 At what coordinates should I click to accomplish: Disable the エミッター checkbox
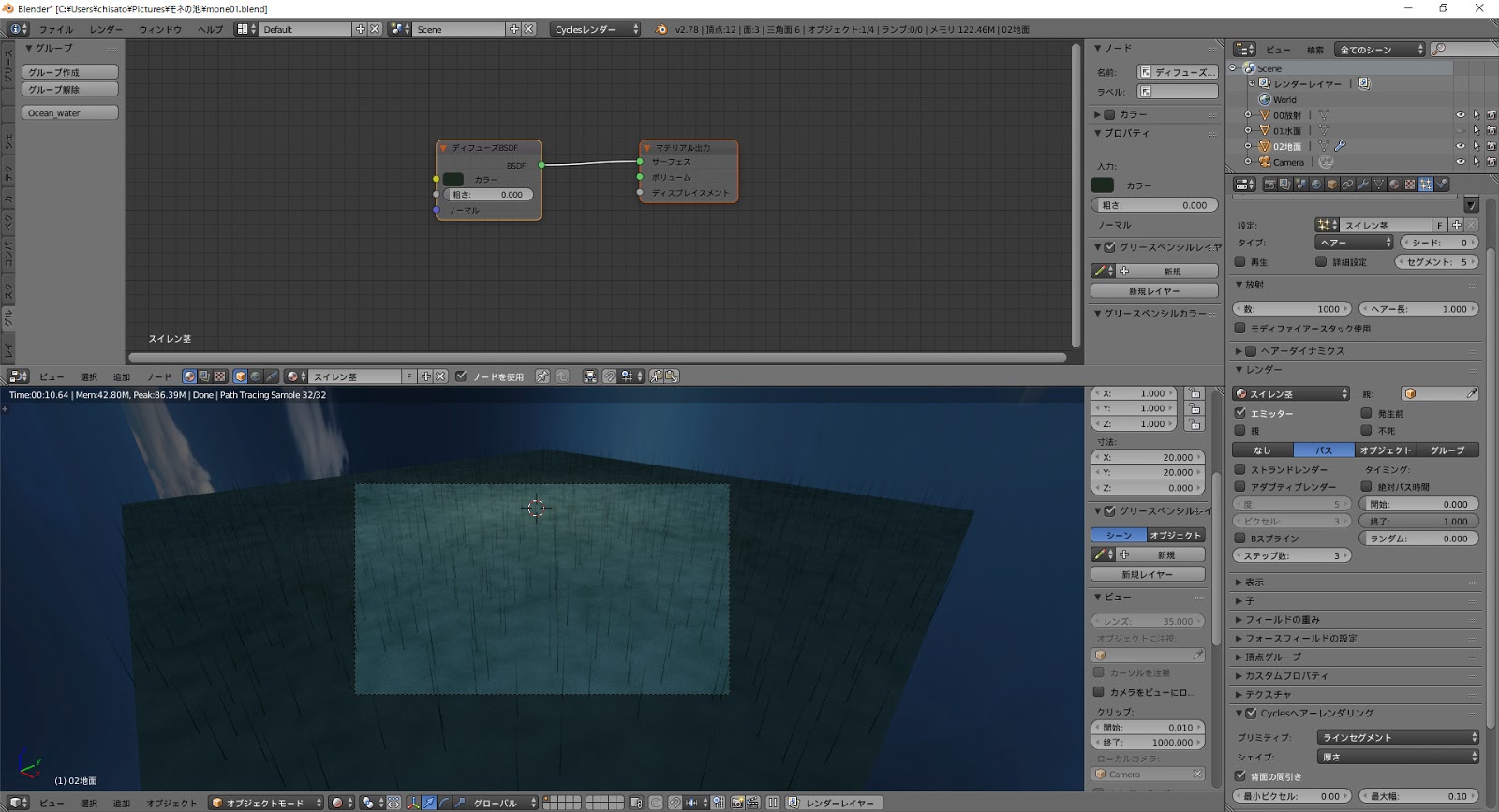[x=1240, y=413]
